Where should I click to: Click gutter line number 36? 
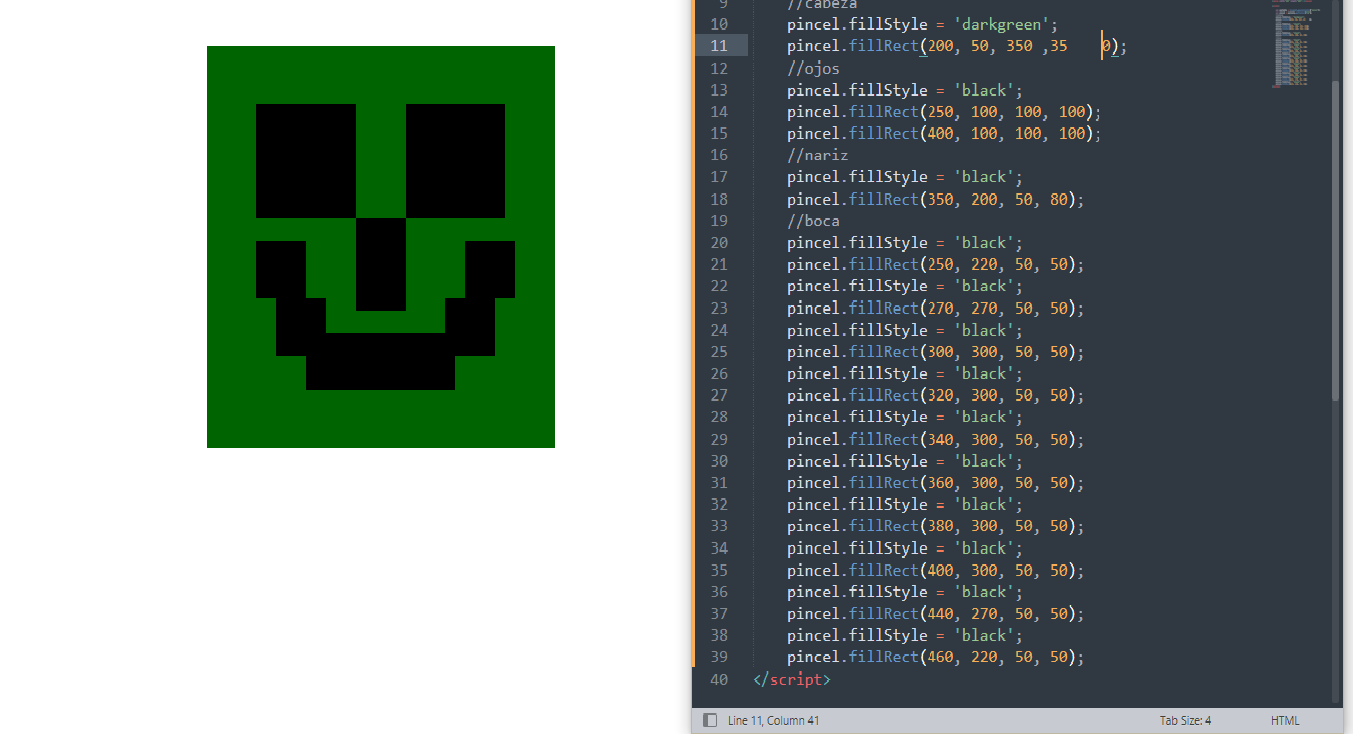pyautogui.click(x=719, y=592)
